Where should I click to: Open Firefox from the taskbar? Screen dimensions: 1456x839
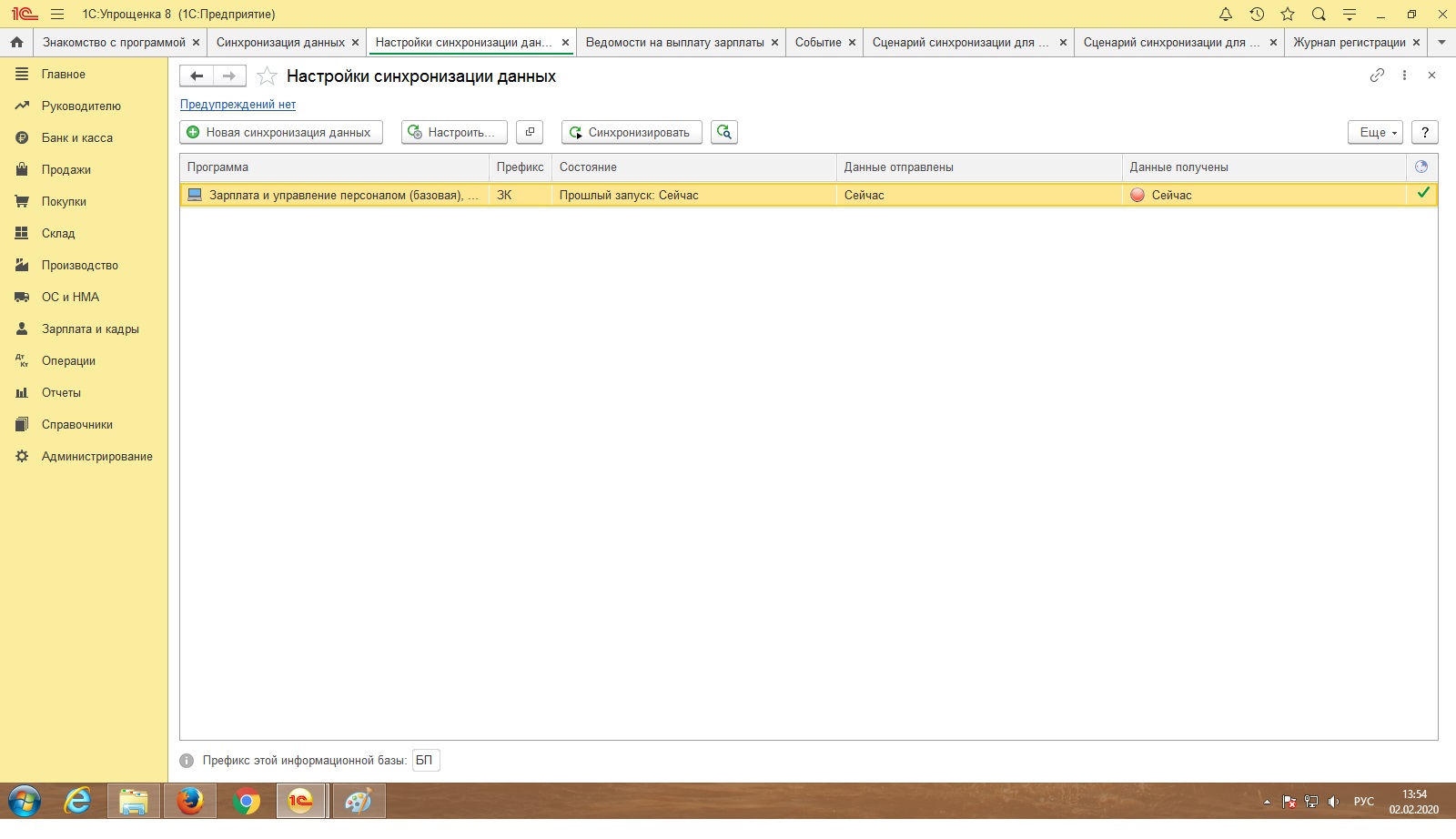coord(189,801)
